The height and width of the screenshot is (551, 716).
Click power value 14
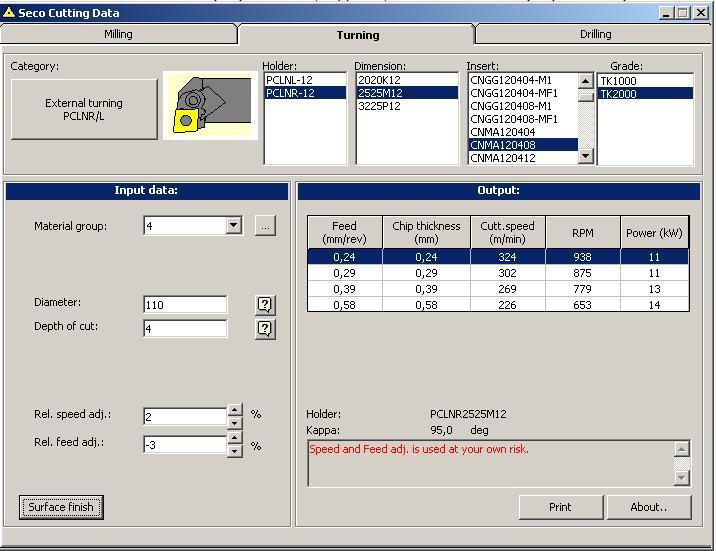click(654, 305)
